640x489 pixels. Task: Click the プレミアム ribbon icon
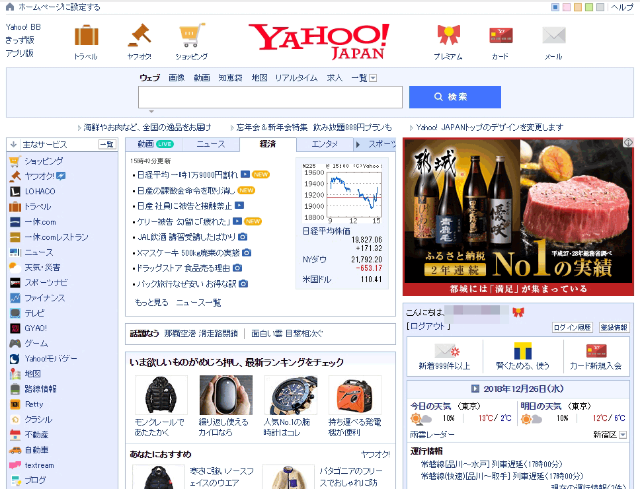pos(447,38)
